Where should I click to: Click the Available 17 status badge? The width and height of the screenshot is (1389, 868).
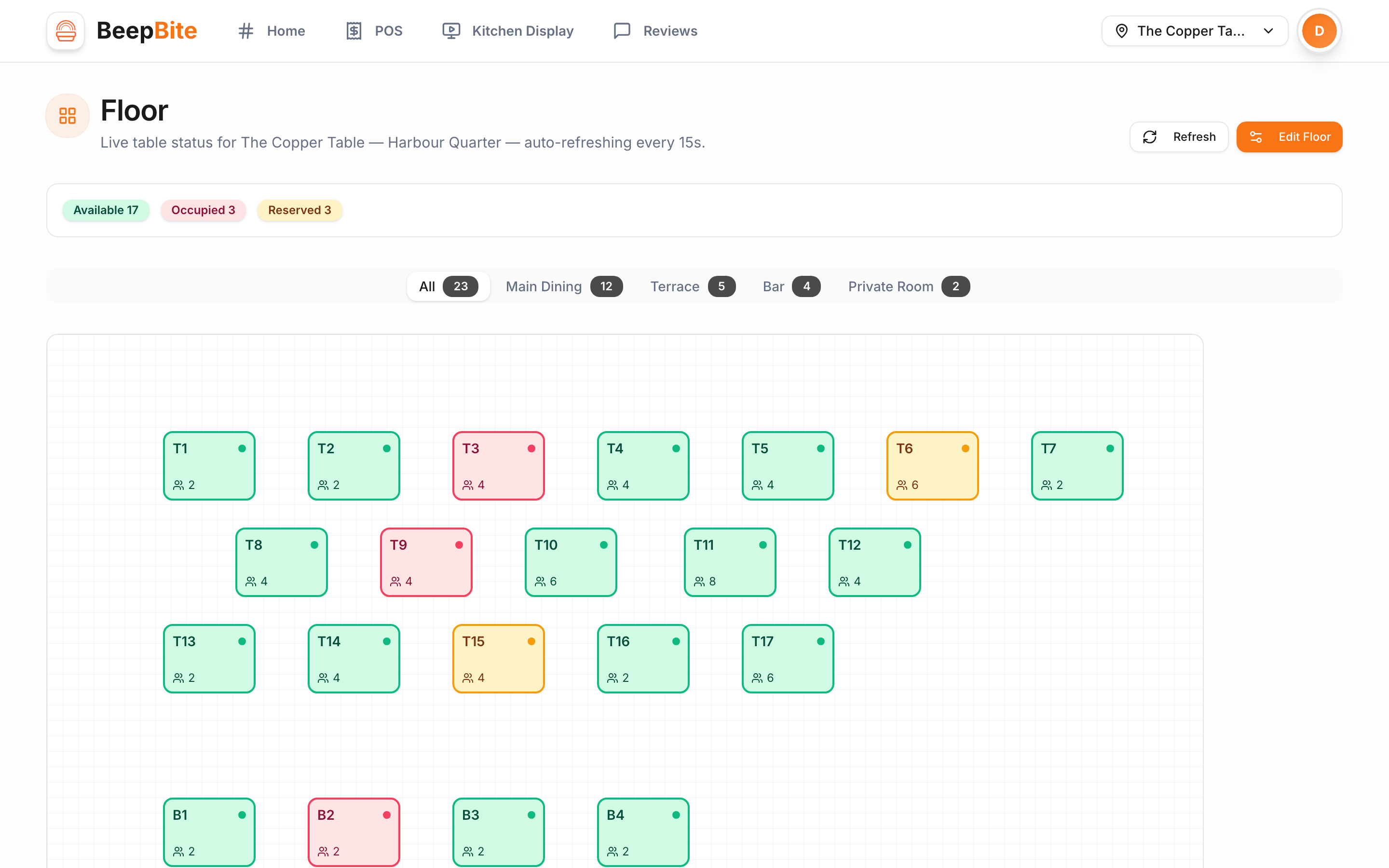[x=106, y=210]
